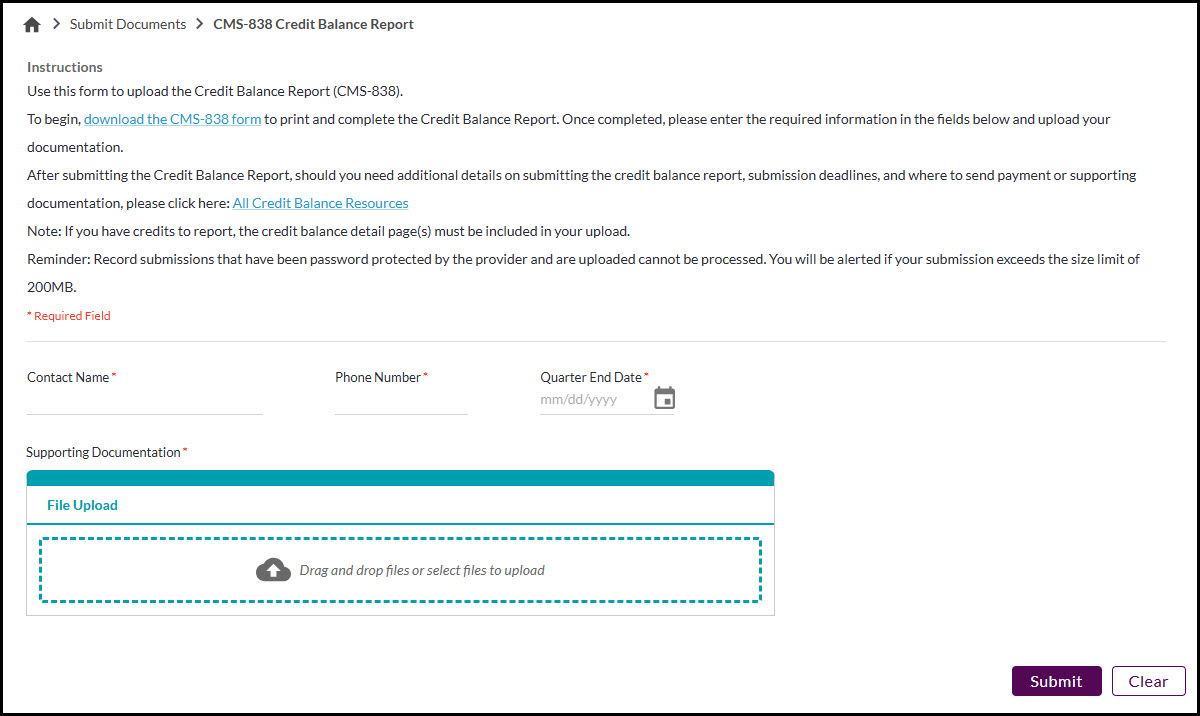Select the calendar icon beside Quarter End Date
1200x716 pixels.
click(664, 397)
